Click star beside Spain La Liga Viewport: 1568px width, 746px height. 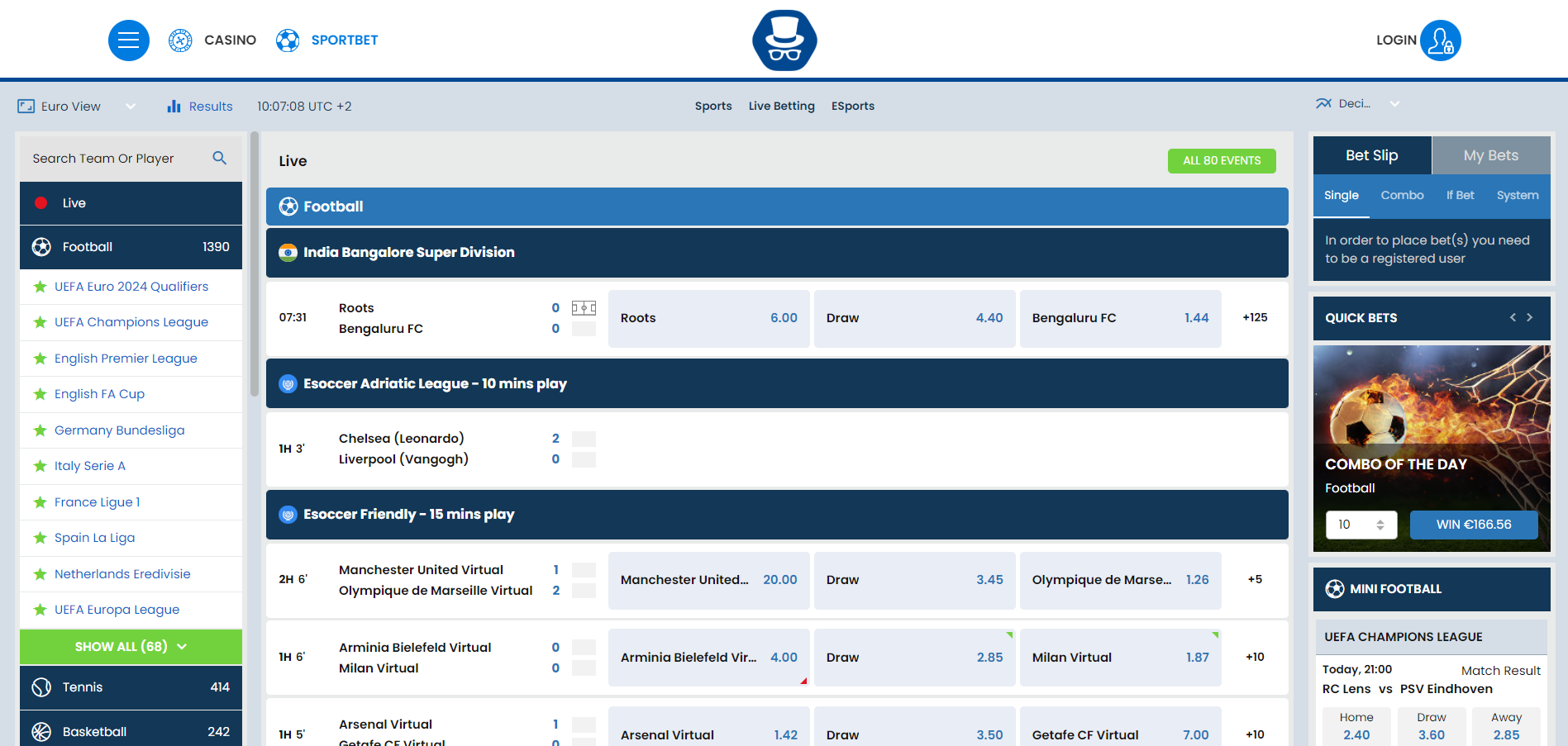(x=40, y=538)
